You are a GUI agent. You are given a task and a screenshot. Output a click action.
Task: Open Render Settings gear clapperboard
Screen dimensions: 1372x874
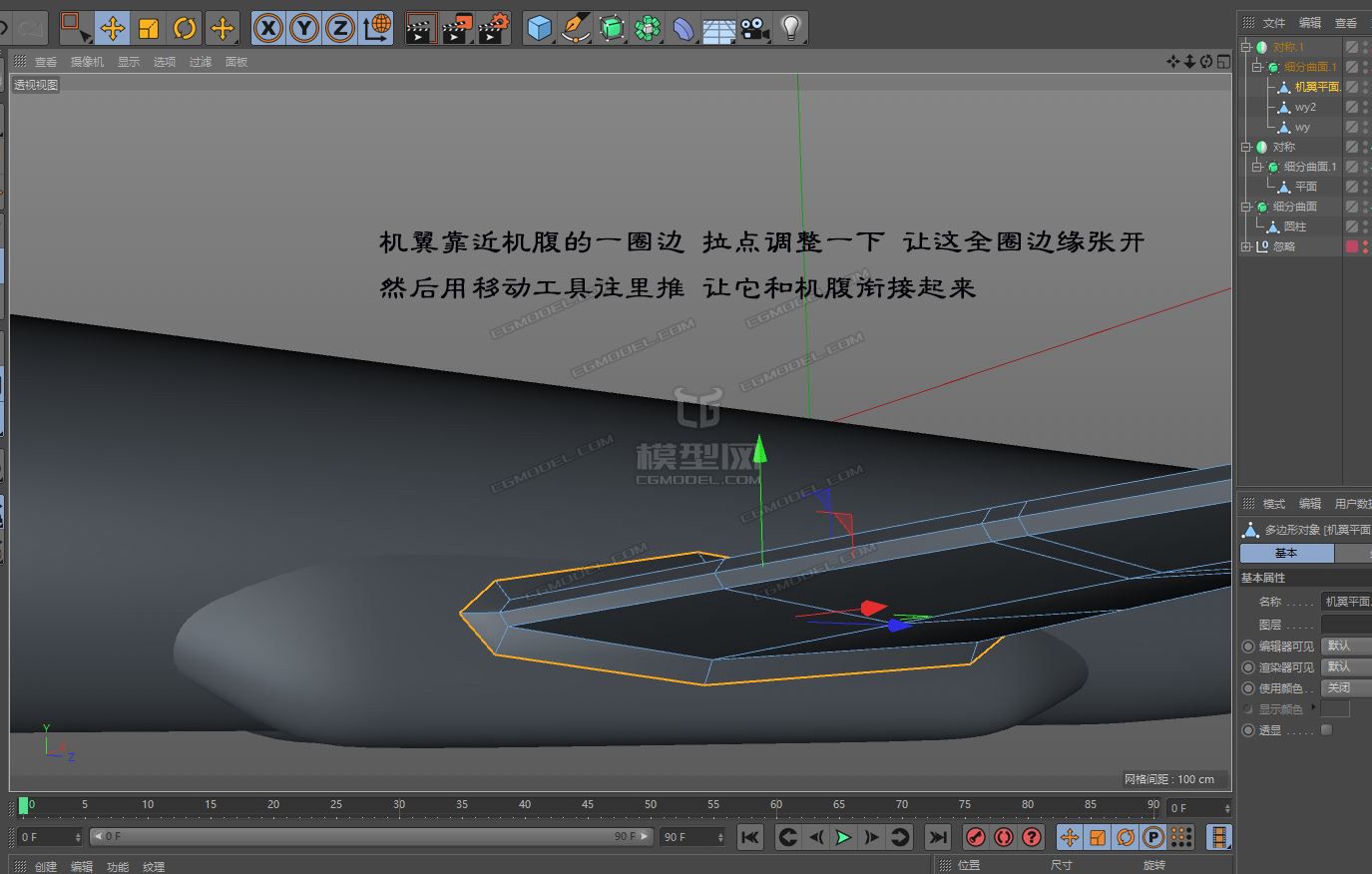pyautogui.click(x=494, y=28)
